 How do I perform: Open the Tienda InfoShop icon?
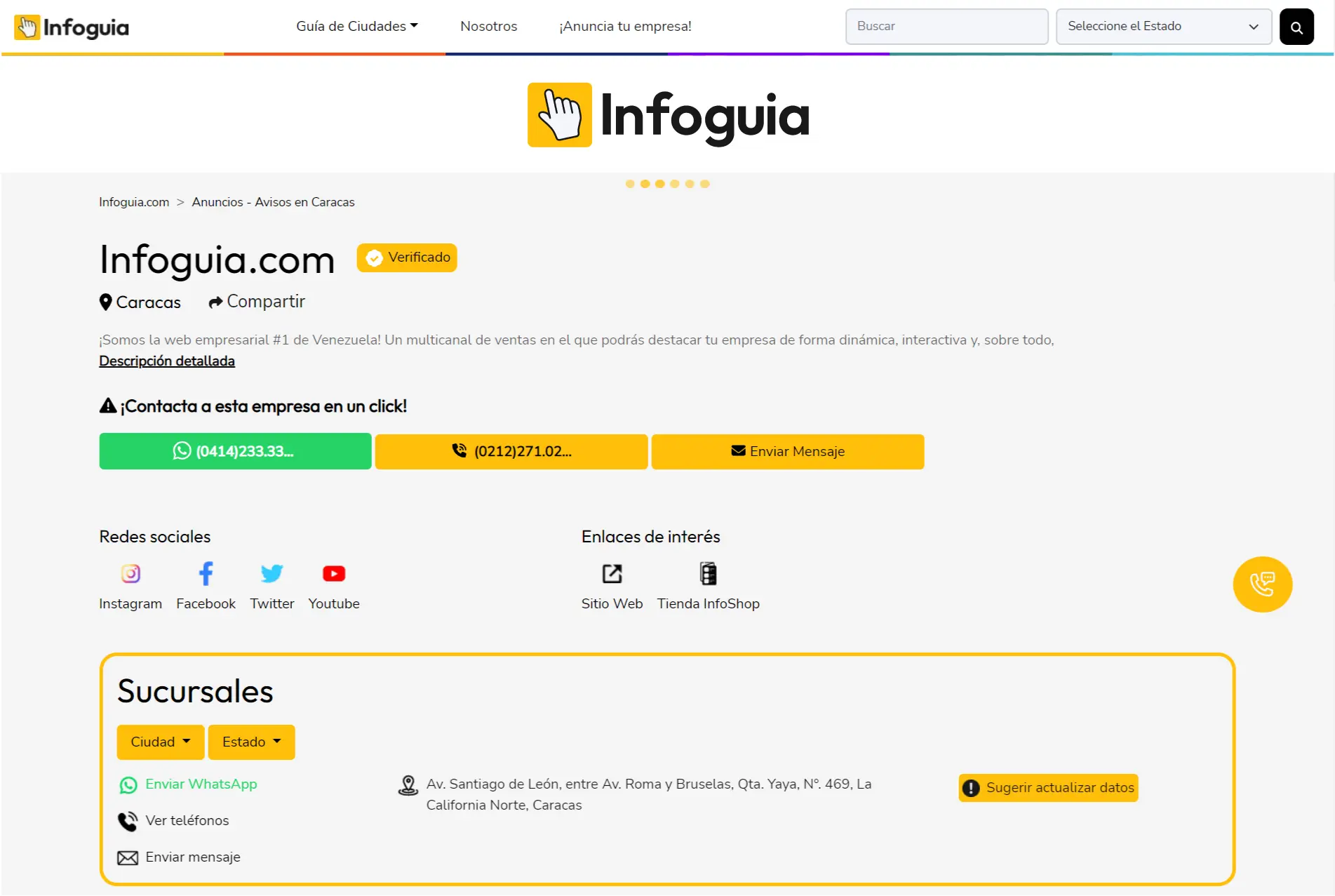[x=708, y=574]
